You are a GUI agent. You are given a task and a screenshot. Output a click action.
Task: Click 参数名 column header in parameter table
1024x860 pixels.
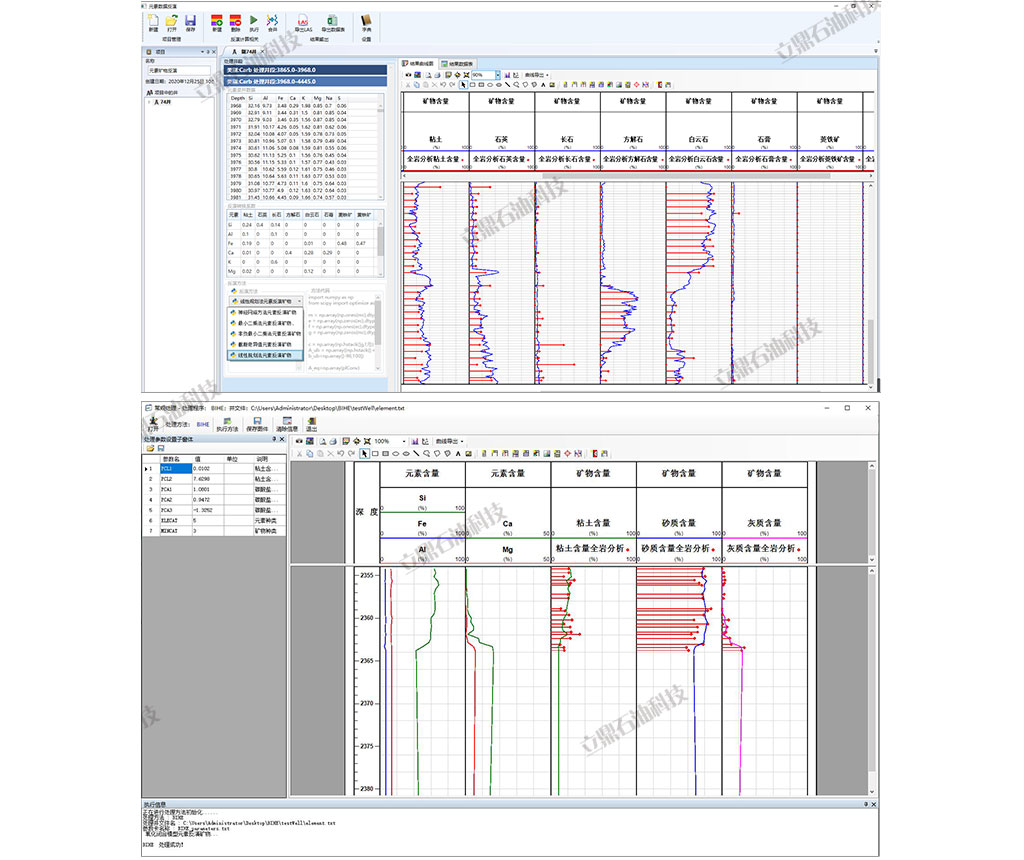tap(176, 459)
